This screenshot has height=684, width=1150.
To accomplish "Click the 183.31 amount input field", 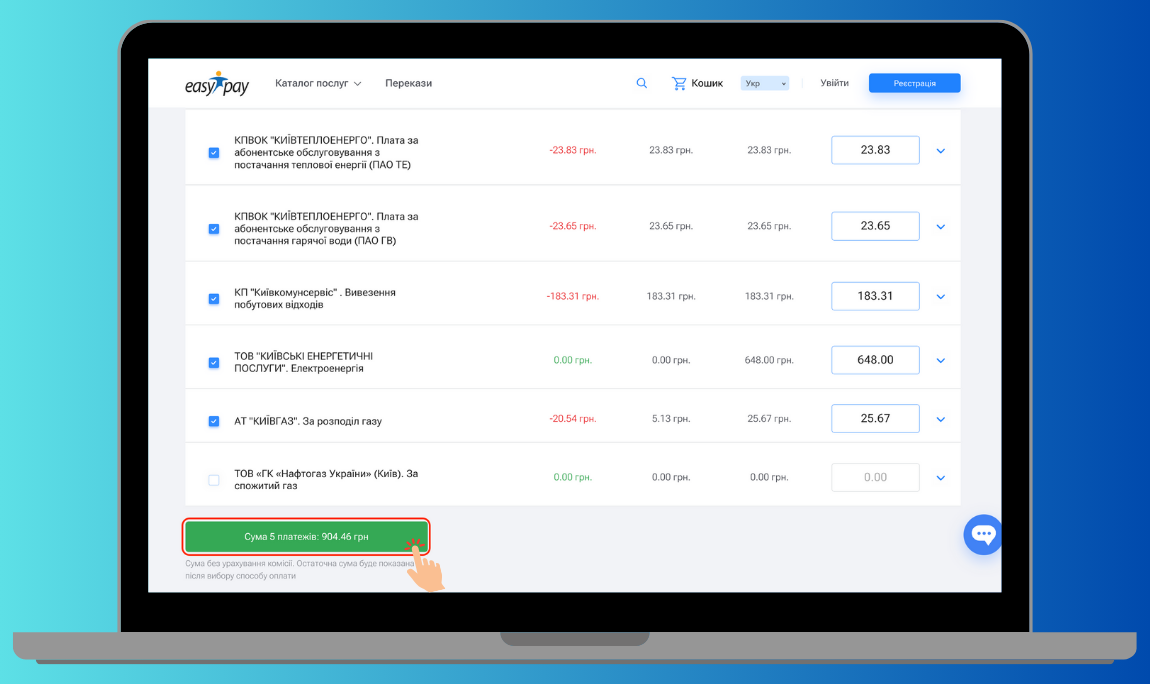I will [875, 296].
